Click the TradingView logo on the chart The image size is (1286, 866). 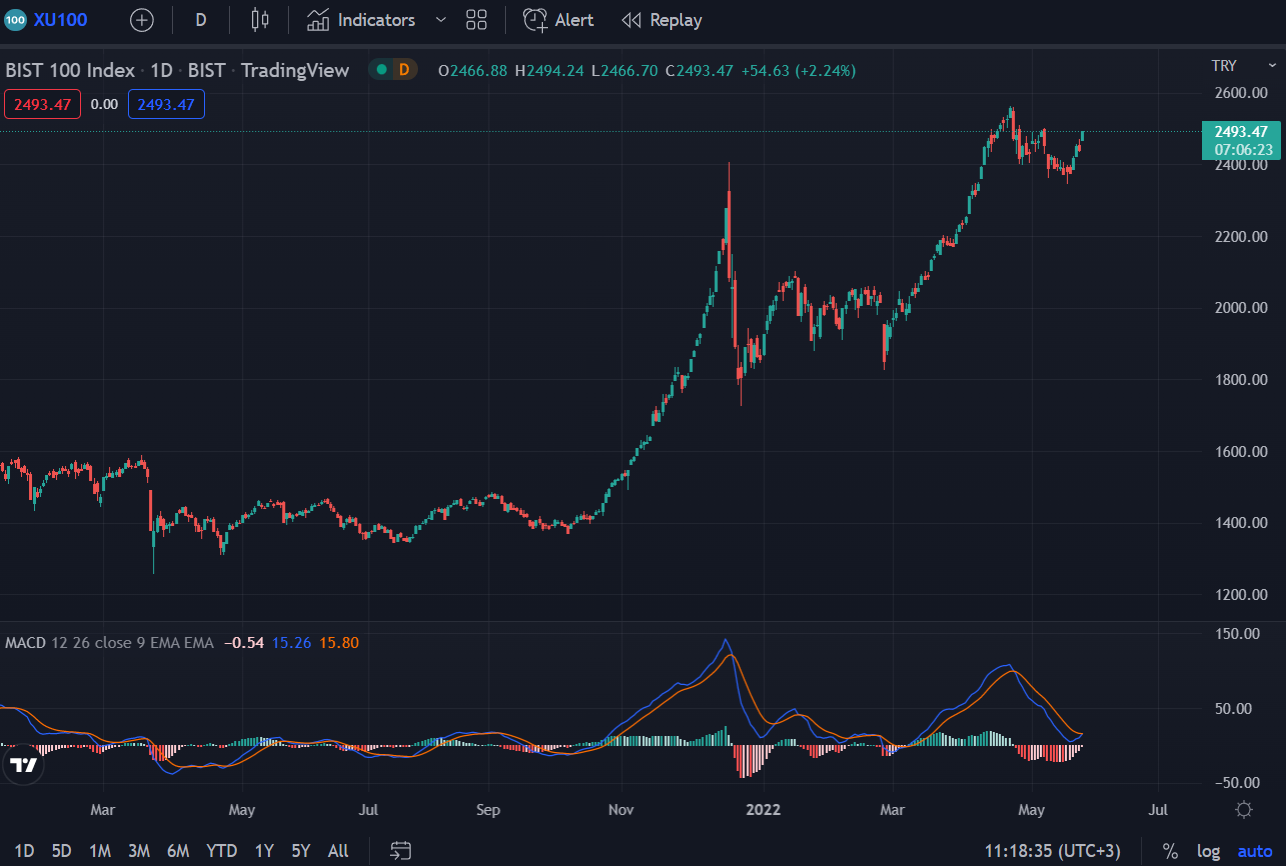24,766
